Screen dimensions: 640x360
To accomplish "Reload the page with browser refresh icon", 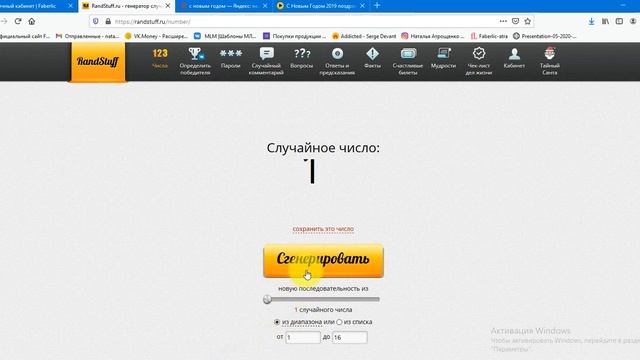I will click(18, 21).
